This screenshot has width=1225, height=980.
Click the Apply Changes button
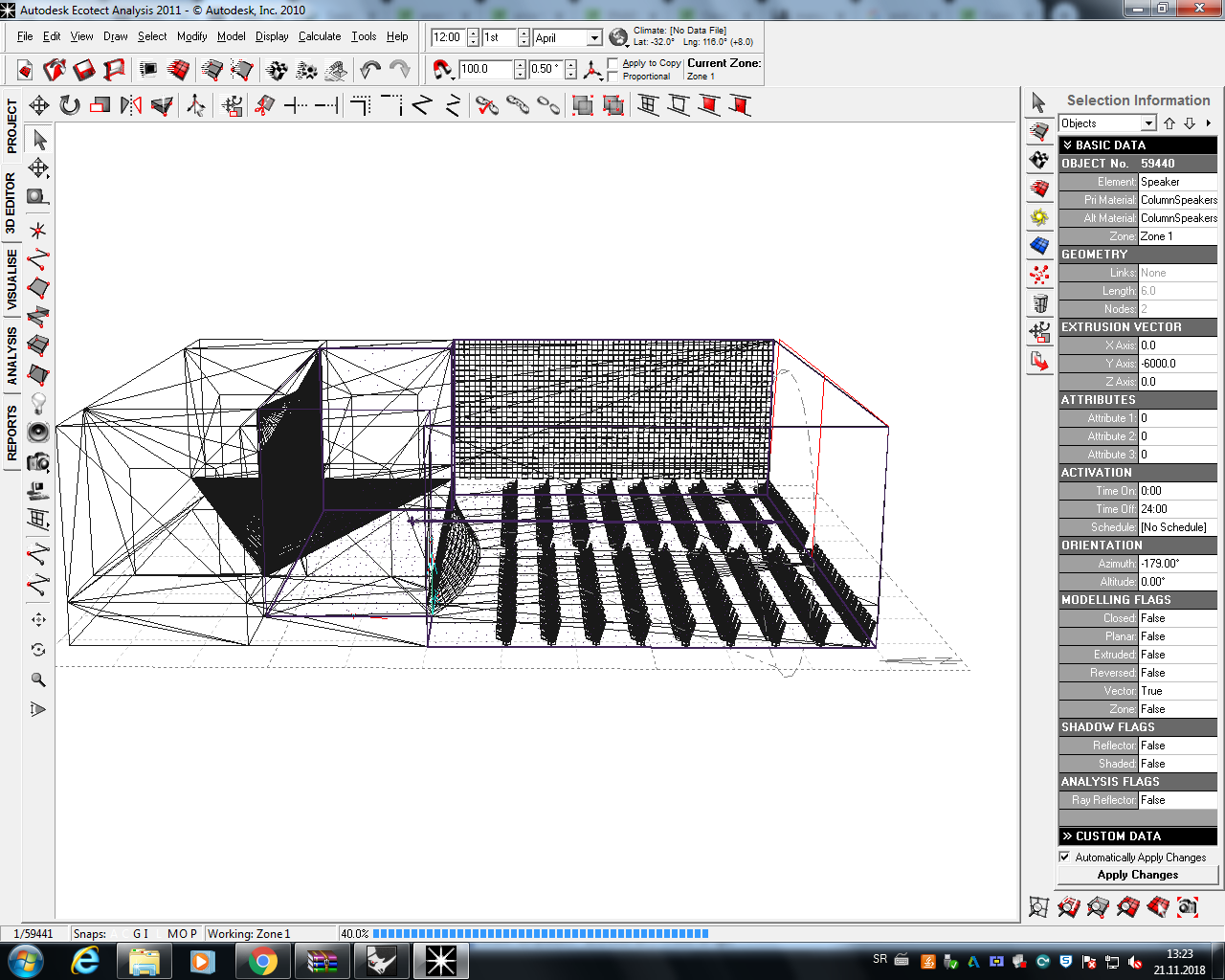(1138, 875)
